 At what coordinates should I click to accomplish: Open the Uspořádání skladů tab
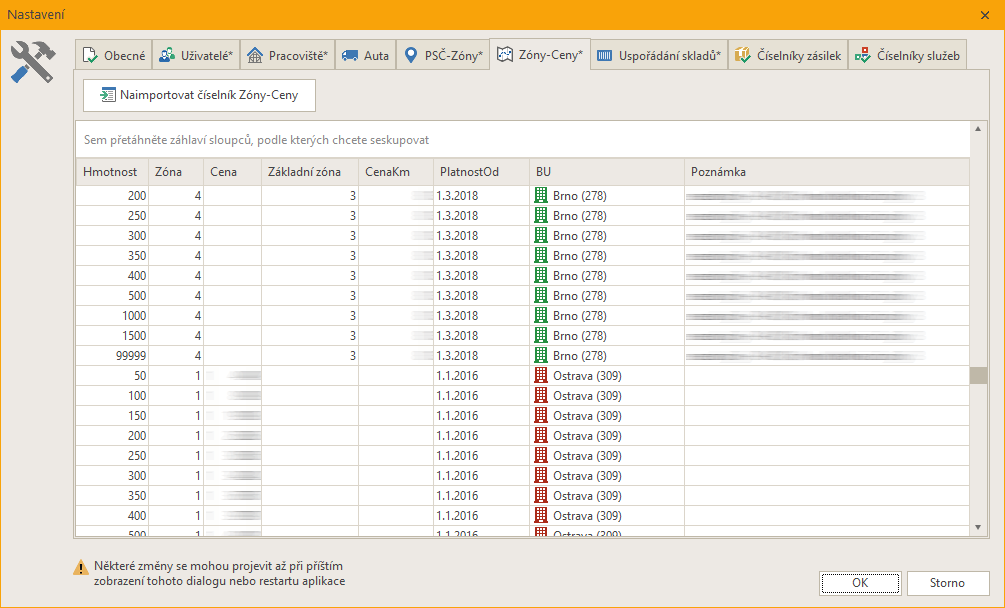point(659,56)
